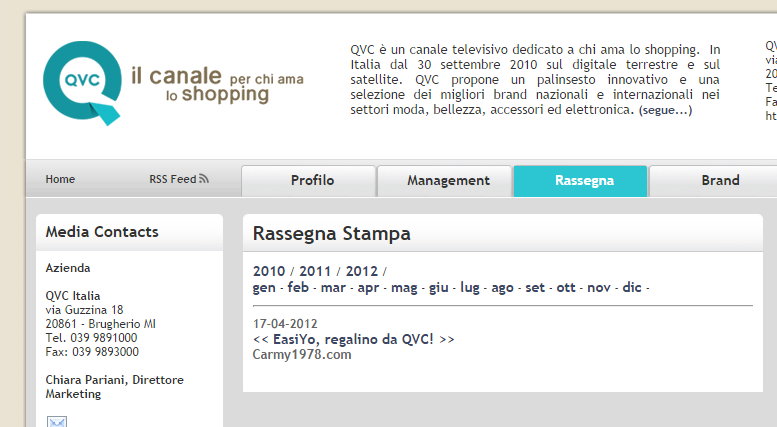This screenshot has width=777, height=427.
Task: Select the month mag
Action: (404, 288)
